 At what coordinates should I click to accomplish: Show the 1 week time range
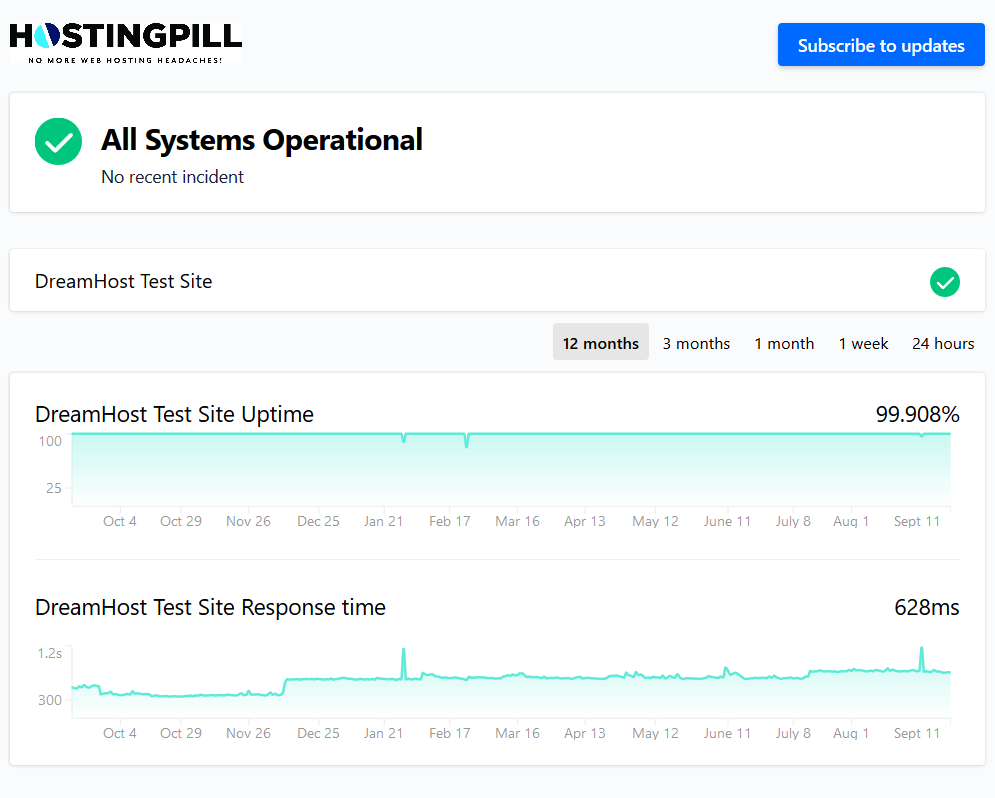pos(863,343)
